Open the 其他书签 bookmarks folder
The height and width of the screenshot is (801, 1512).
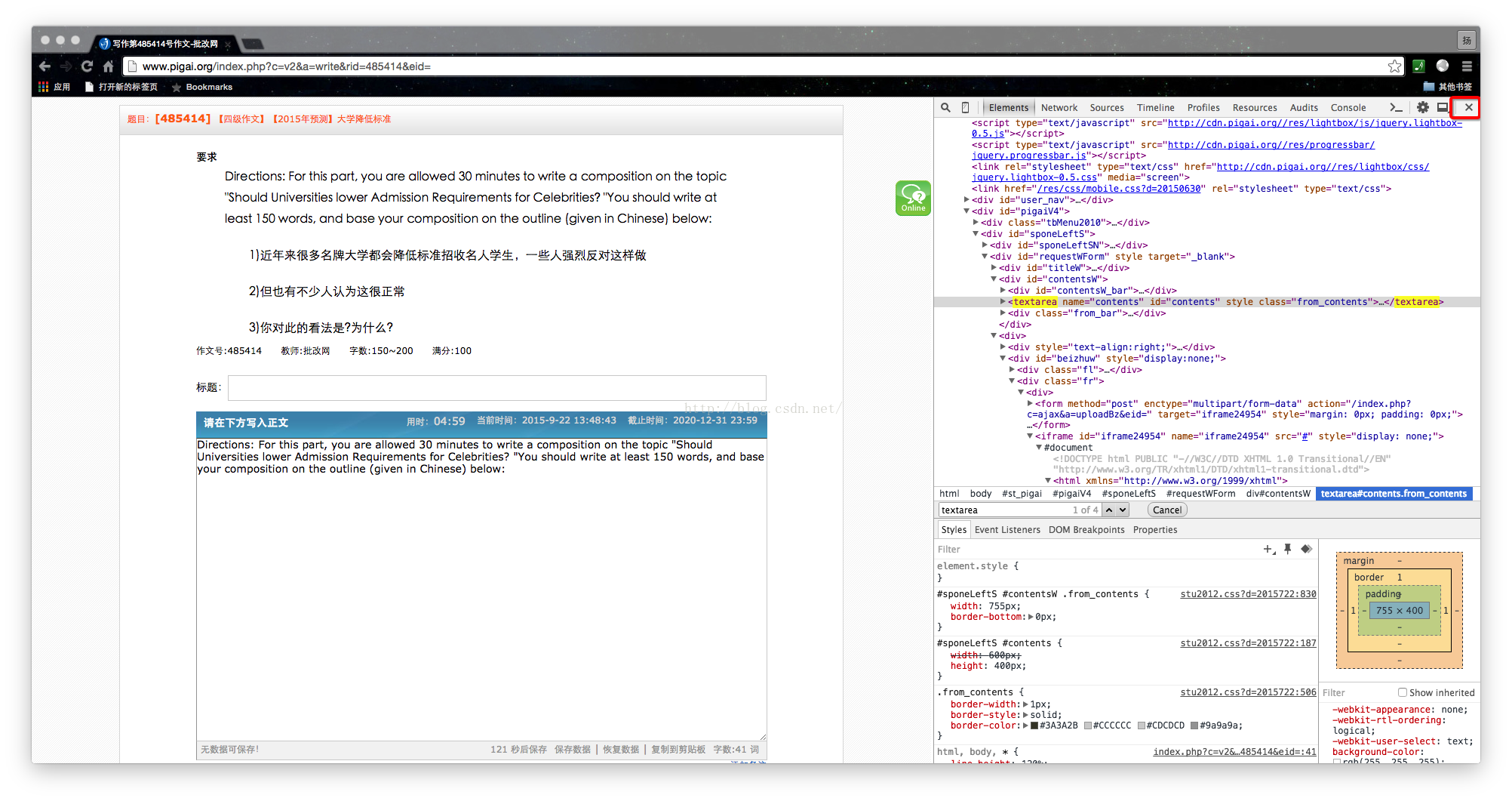(1448, 87)
